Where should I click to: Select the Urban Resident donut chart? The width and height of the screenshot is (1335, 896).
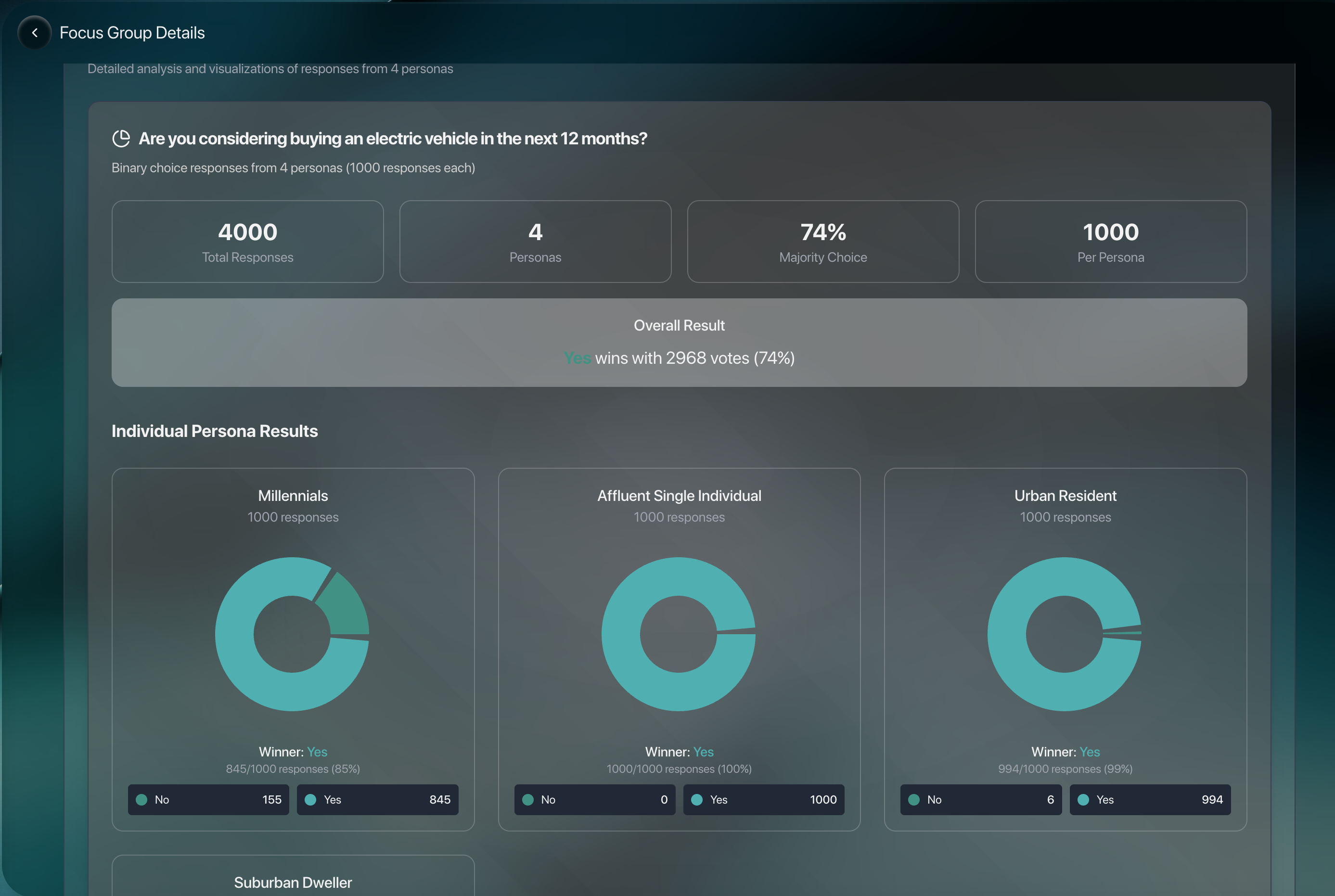[x=1065, y=634]
